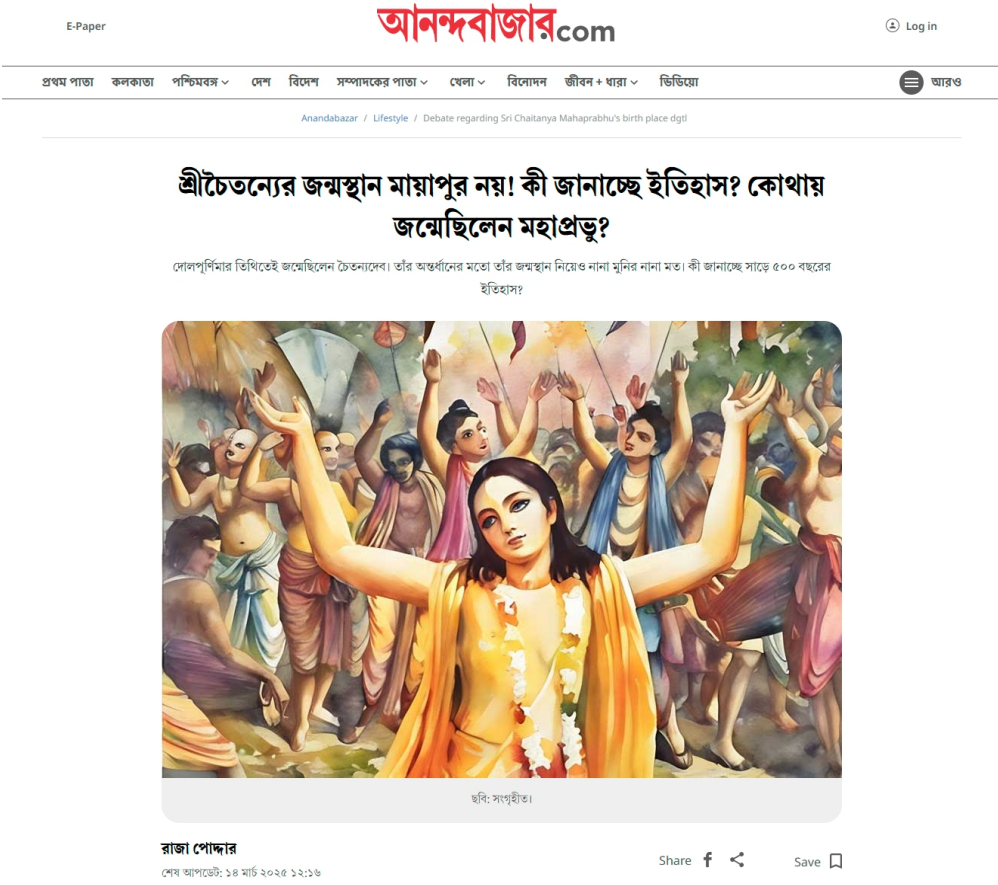Click the share network icon
Screen dimensions: 998x885
737,860
